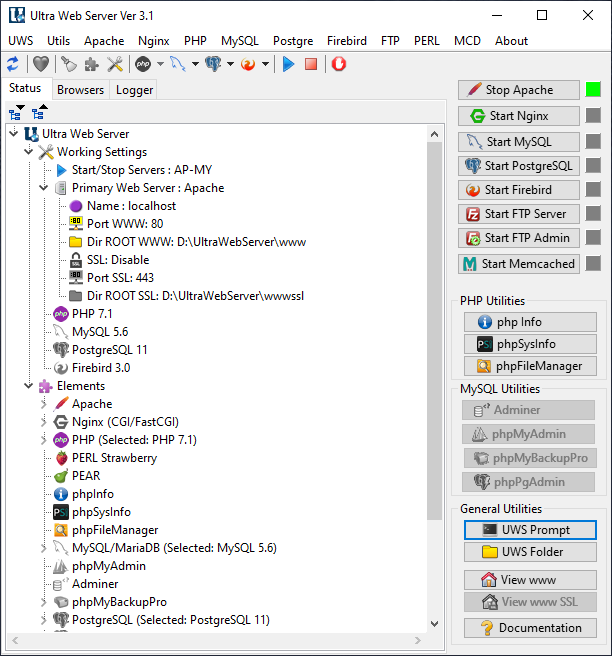Open the UWS Prompt
Viewport: 612px width, 656px height.
point(530,530)
